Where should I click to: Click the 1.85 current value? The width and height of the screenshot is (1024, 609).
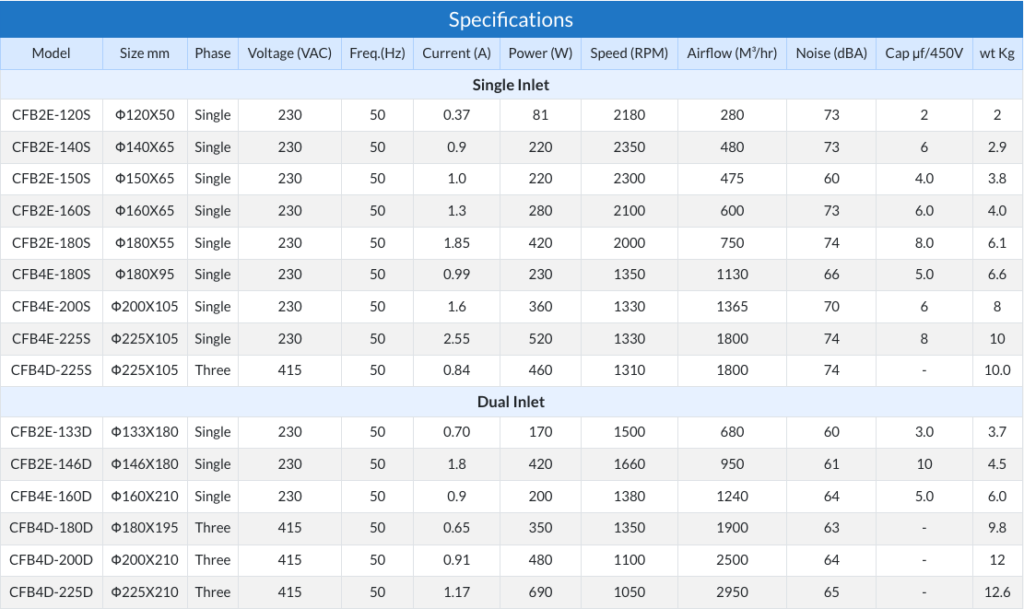coord(456,243)
